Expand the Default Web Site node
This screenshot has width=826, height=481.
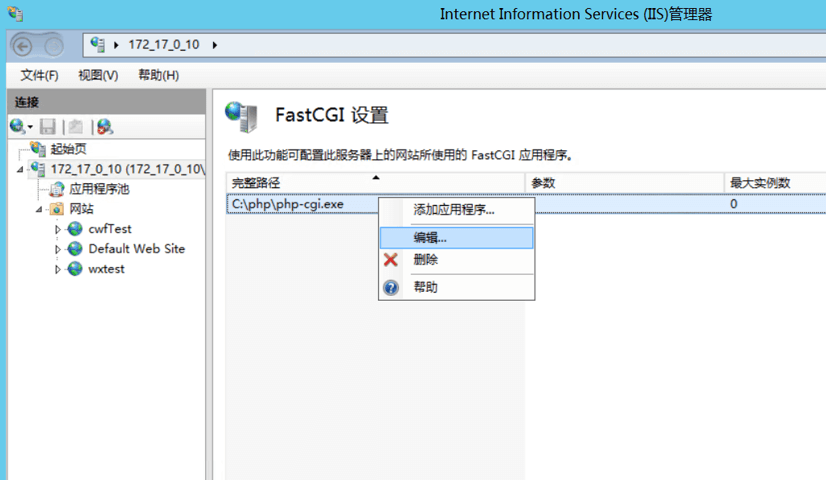tap(58, 249)
